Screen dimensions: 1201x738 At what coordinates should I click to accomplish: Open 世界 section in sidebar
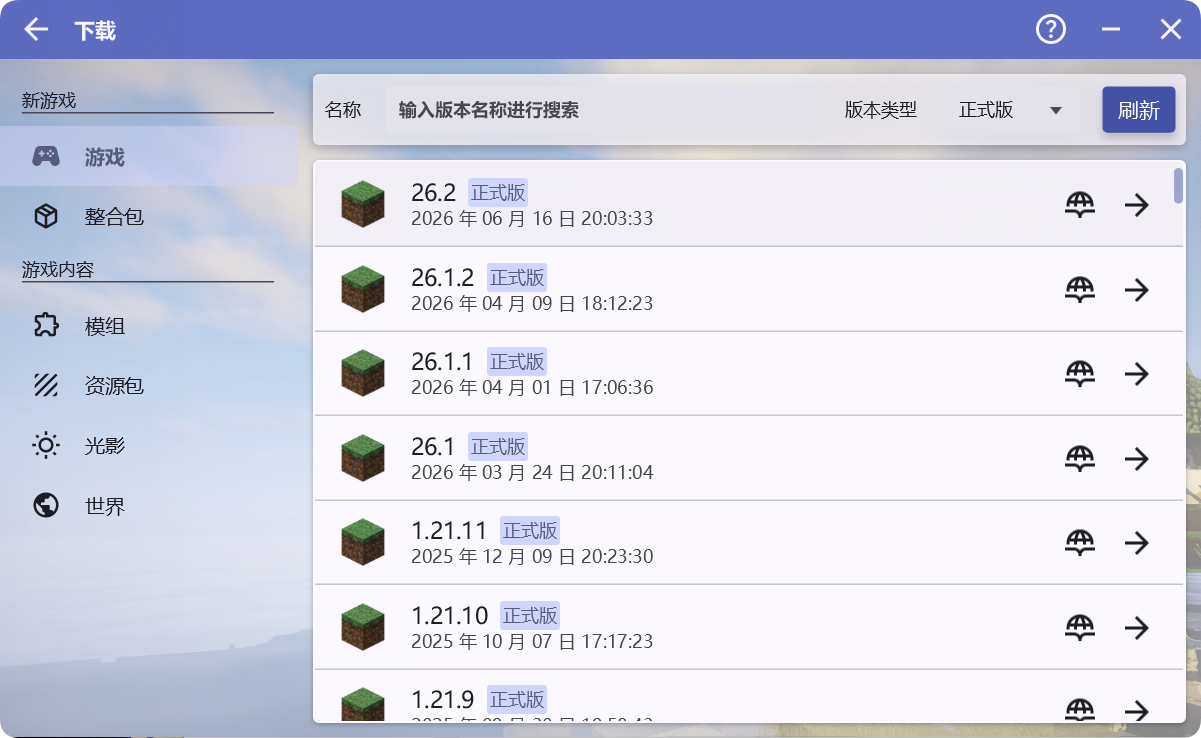[x=149, y=506]
